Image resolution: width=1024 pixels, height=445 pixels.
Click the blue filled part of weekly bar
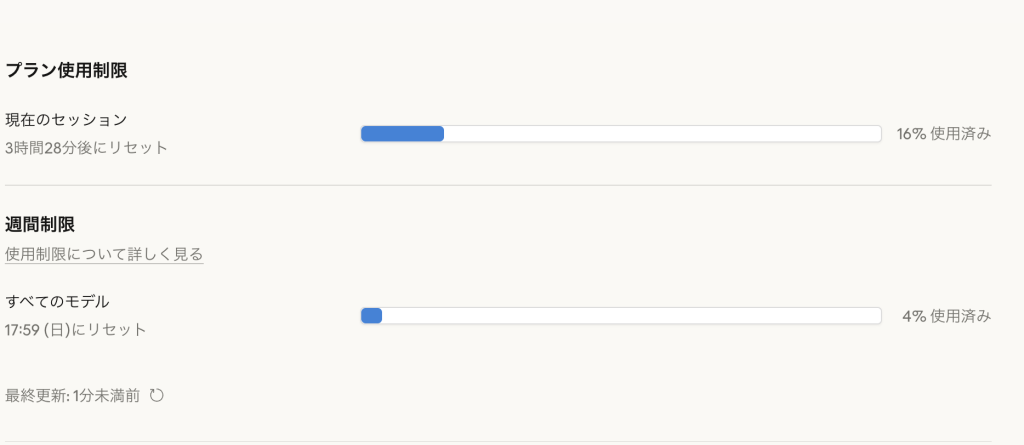tap(371, 316)
